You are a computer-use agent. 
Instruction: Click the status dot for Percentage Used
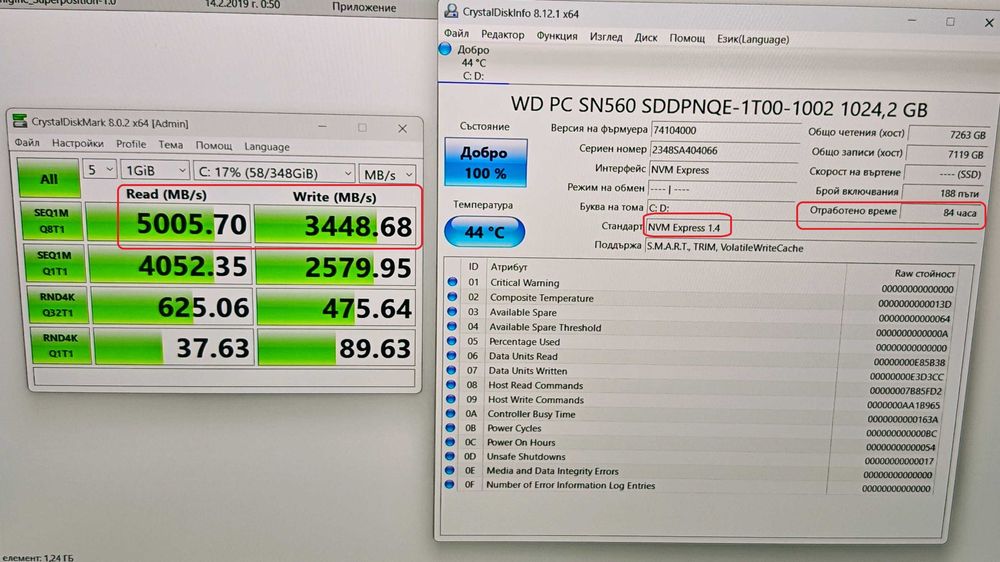(x=452, y=341)
